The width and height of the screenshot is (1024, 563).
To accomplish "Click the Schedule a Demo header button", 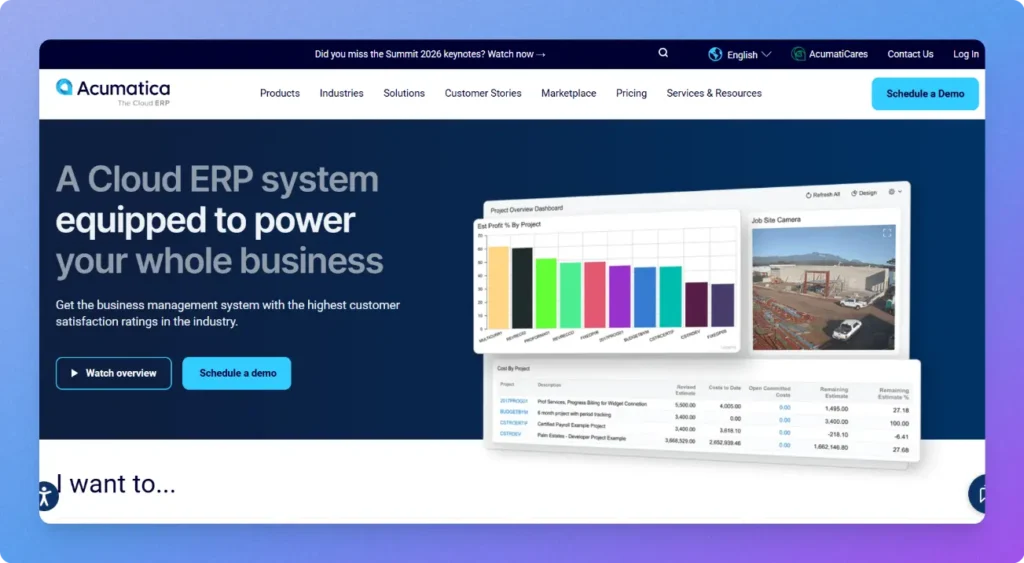I will coord(925,93).
